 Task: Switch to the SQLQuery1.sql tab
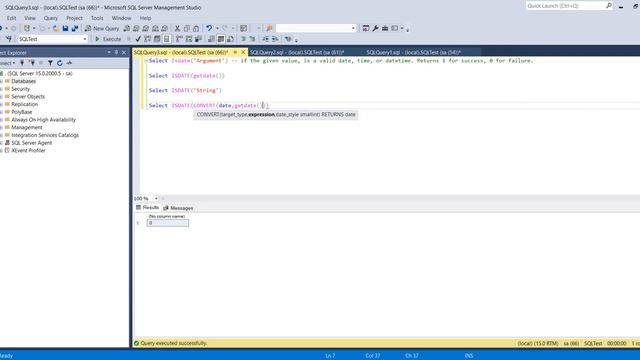tap(413, 52)
